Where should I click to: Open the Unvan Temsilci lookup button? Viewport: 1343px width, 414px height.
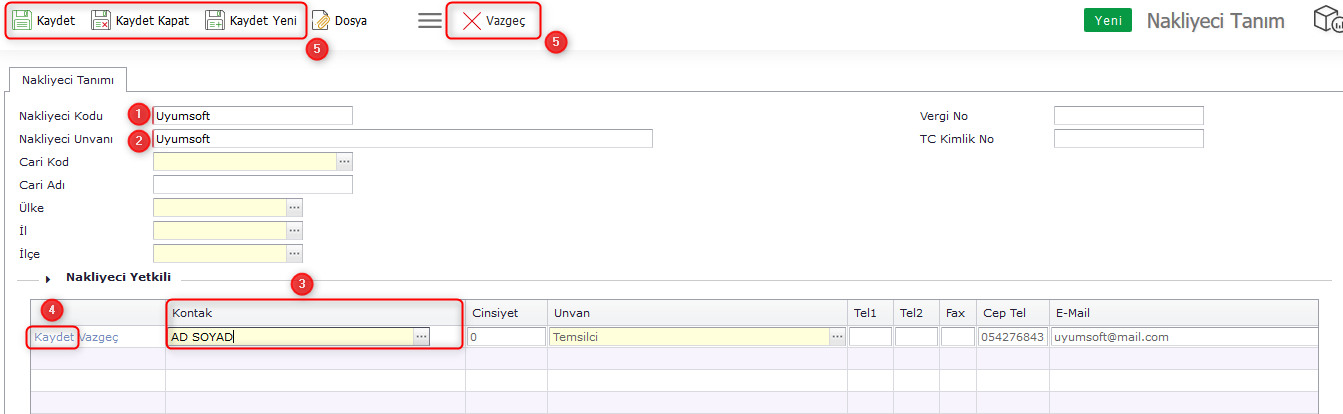(x=837, y=337)
